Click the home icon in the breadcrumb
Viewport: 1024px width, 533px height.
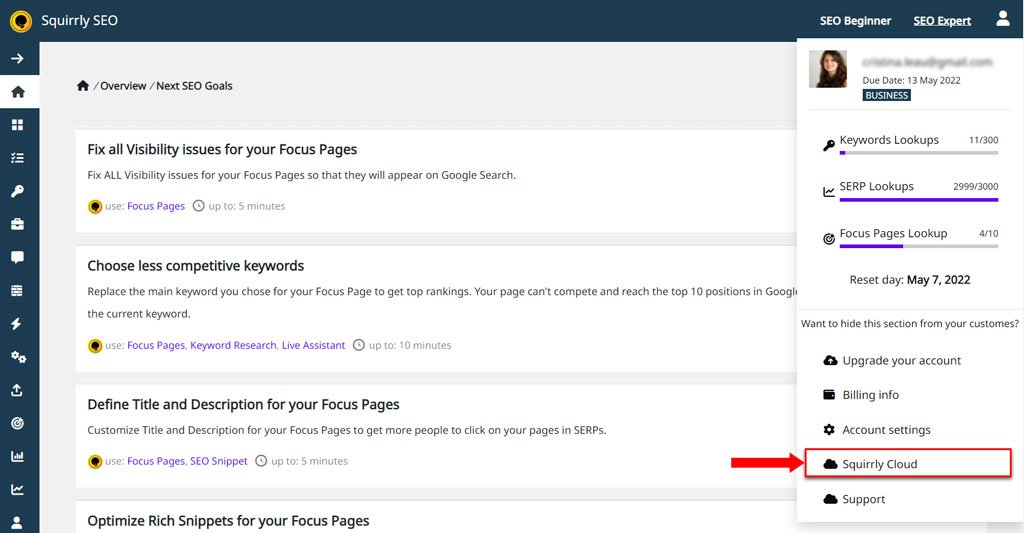tap(83, 86)
